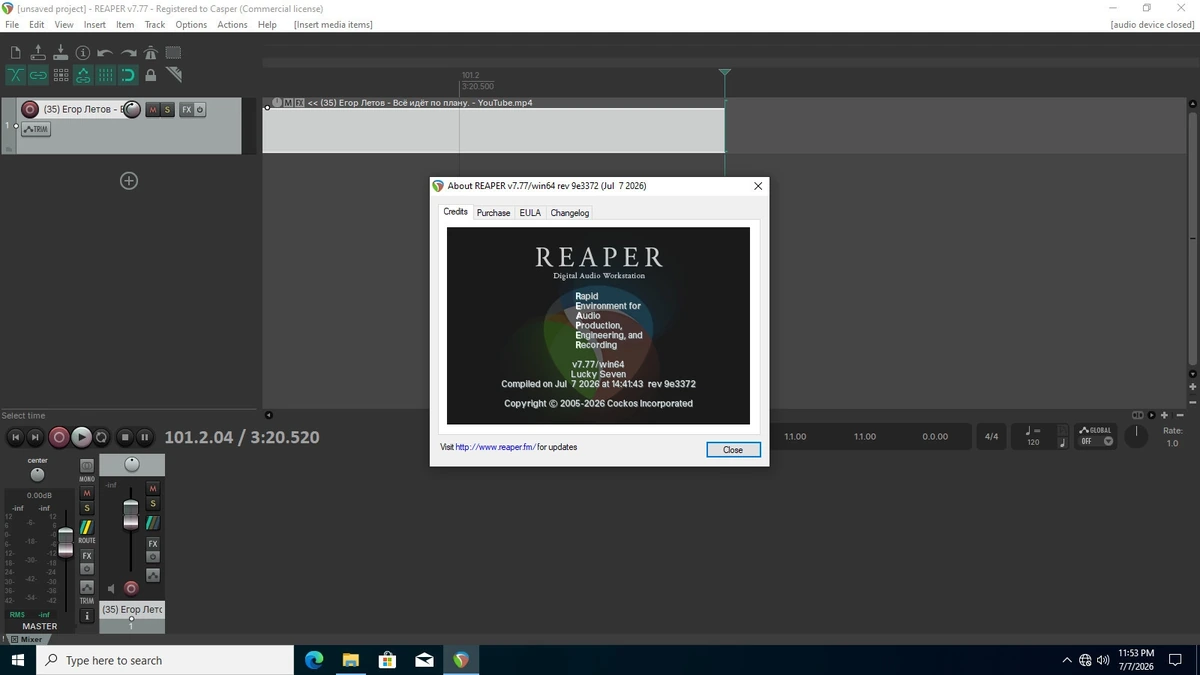Click the Windows Start button

17,660
